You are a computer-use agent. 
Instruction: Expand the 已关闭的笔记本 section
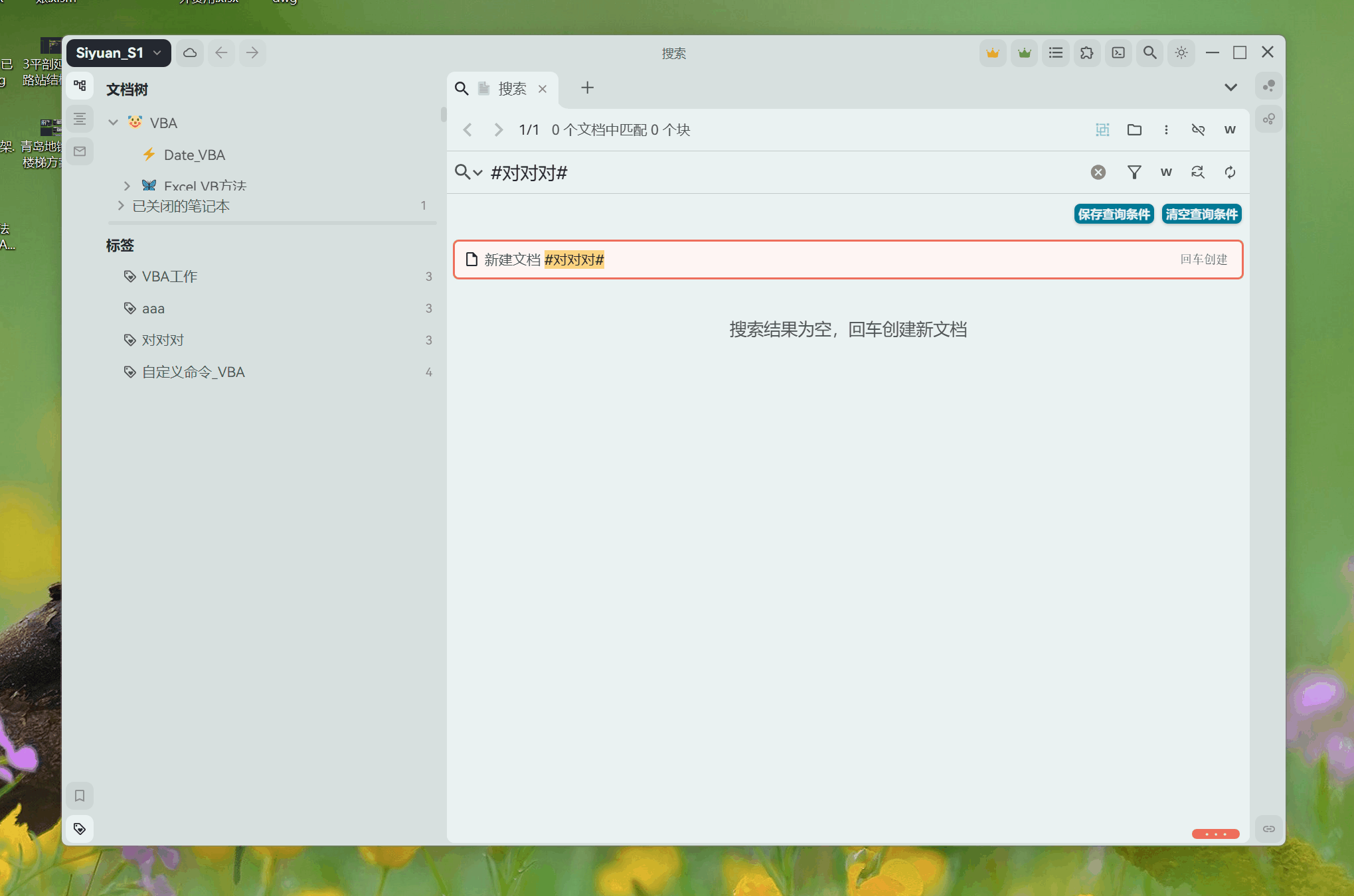pyautogui.click(x=121, y=206)
